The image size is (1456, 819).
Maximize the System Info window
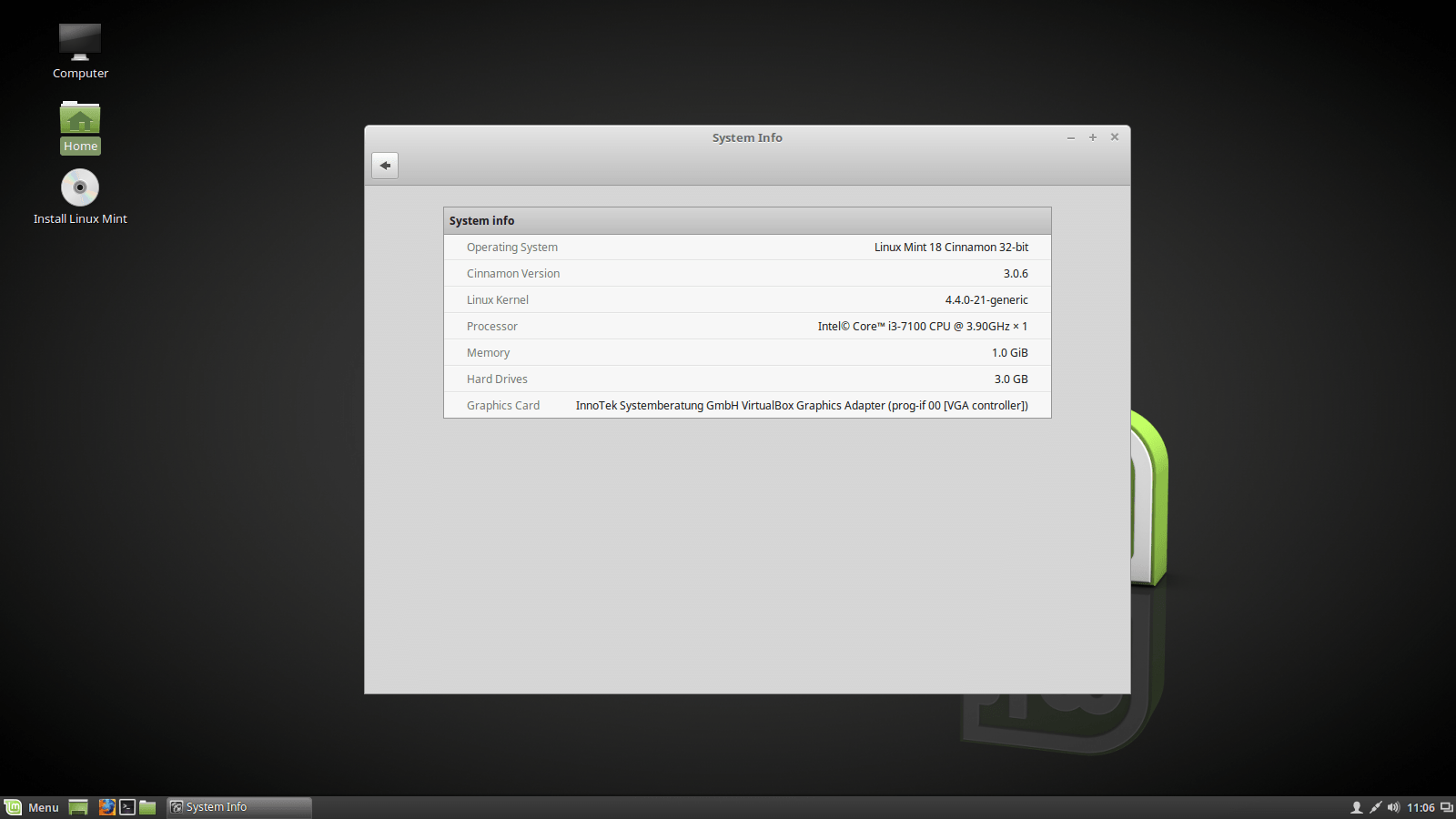(x=1093, y=137)
